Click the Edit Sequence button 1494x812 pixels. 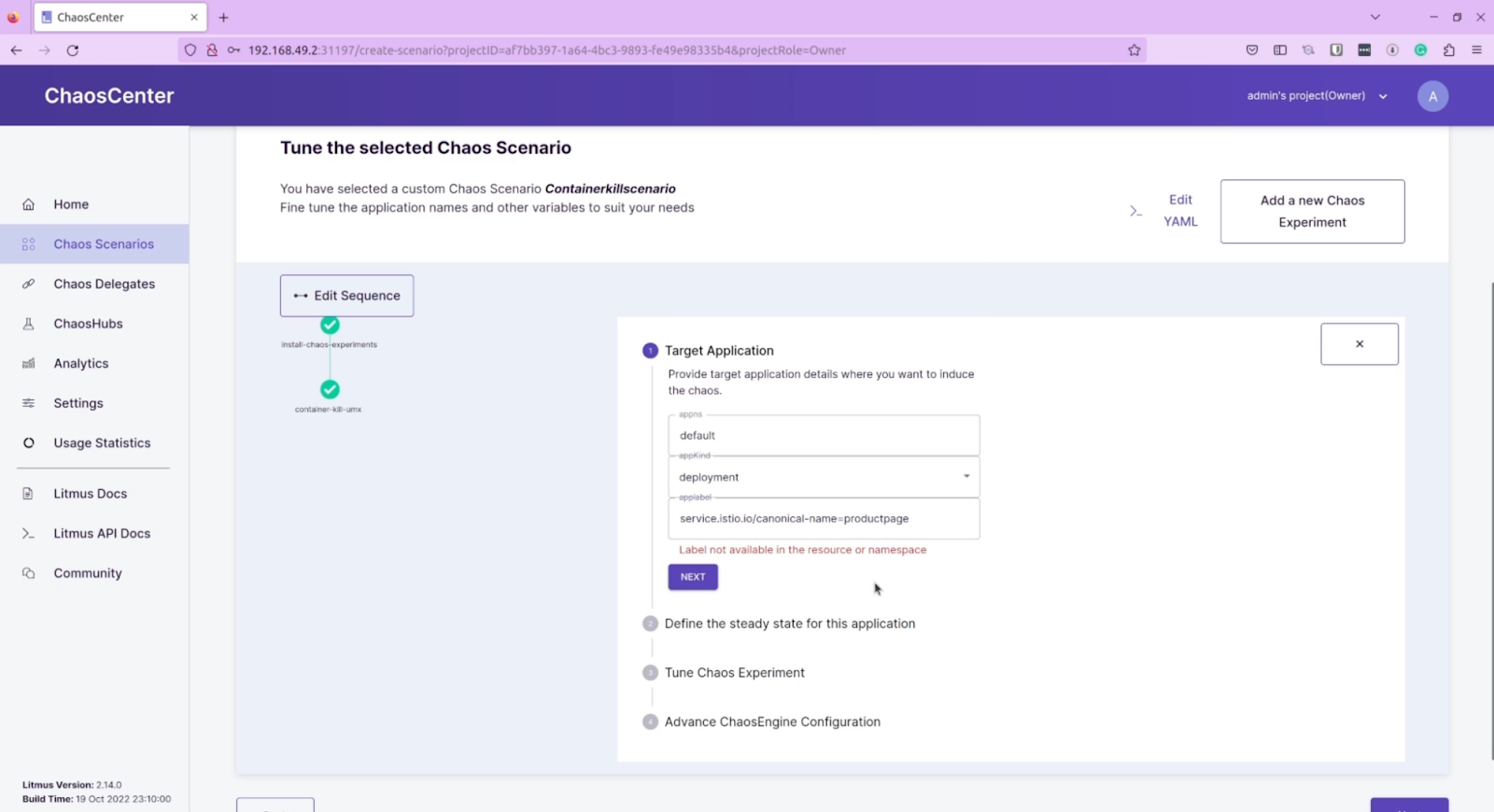click(x=346, y=296)
